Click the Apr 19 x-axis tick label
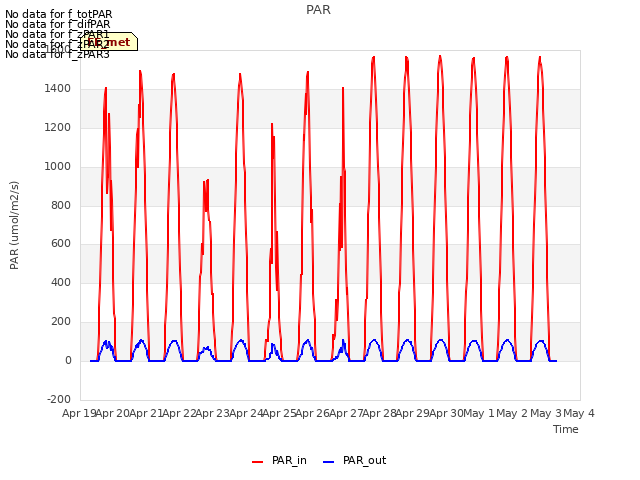 [79, 413]
